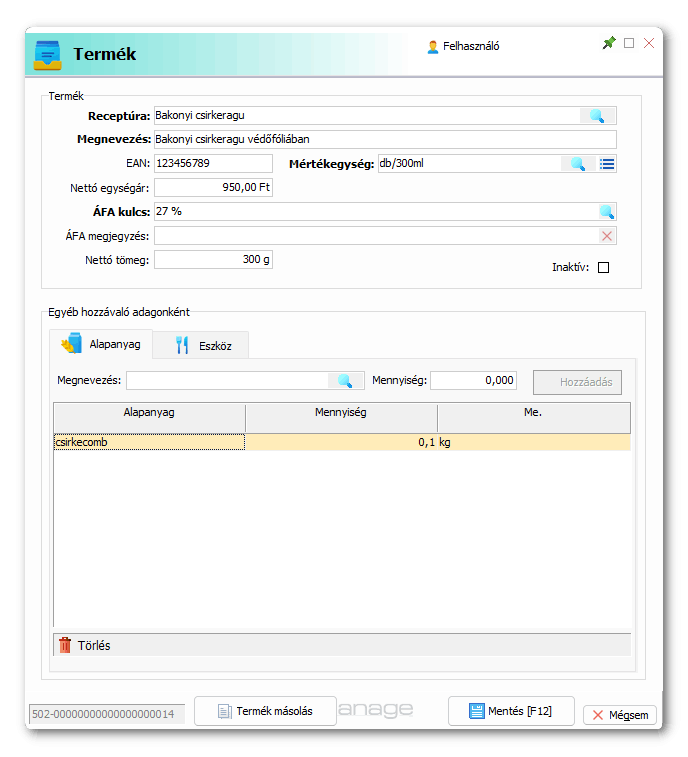This screenshot has width=688, height=757.
Task: Pin the window with green pin icon
Action: pos(609,44)
